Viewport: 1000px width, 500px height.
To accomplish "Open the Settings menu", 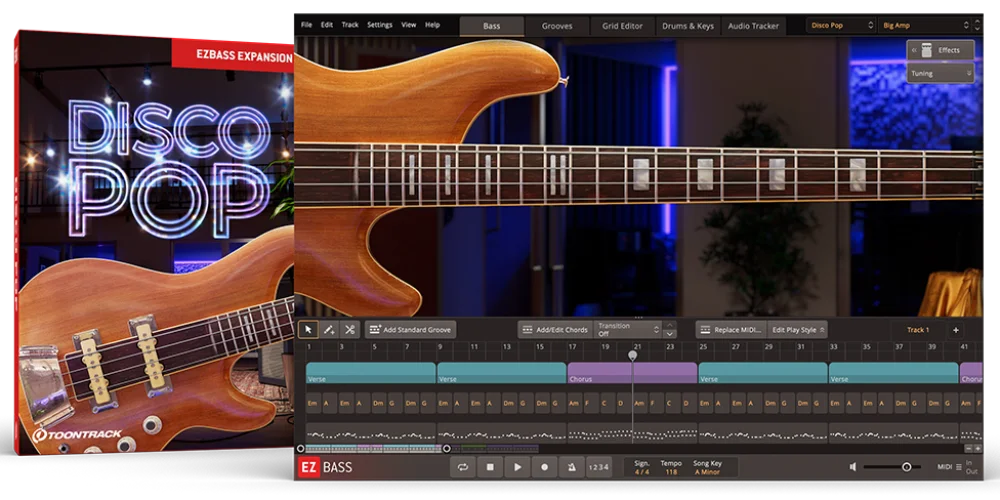I will 380,24.
